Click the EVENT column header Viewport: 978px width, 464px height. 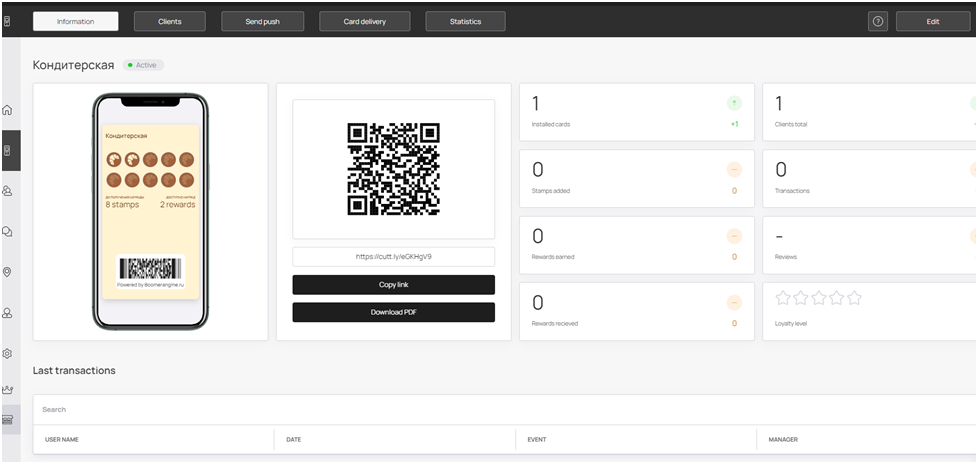(x=537, y=440)
